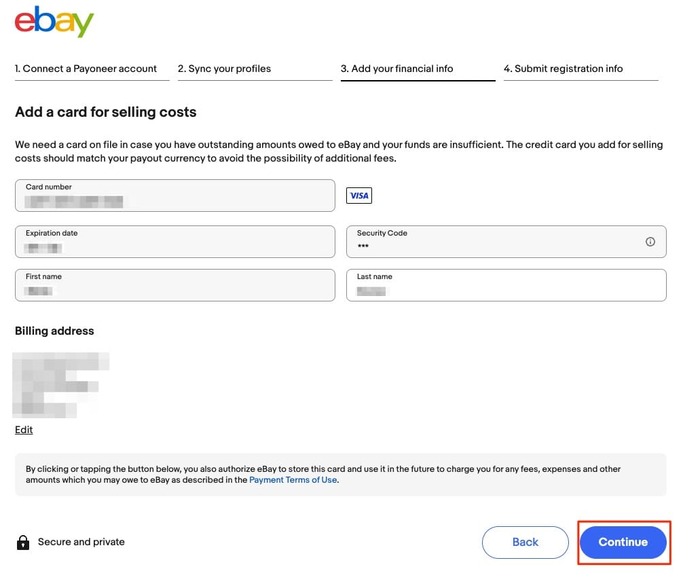Focus the Last name field
The image size is (700, 588).
(x=506, y=284)
